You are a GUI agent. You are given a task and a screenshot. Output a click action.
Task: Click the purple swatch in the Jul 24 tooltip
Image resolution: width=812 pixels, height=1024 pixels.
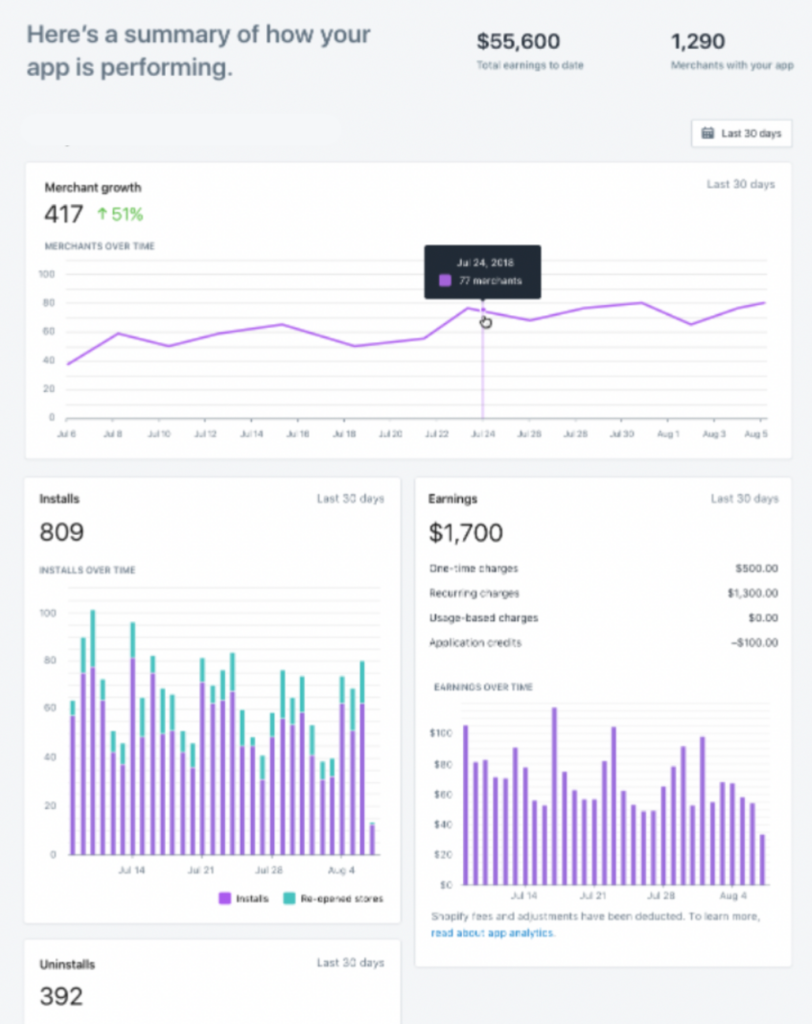tap(445, 279)
